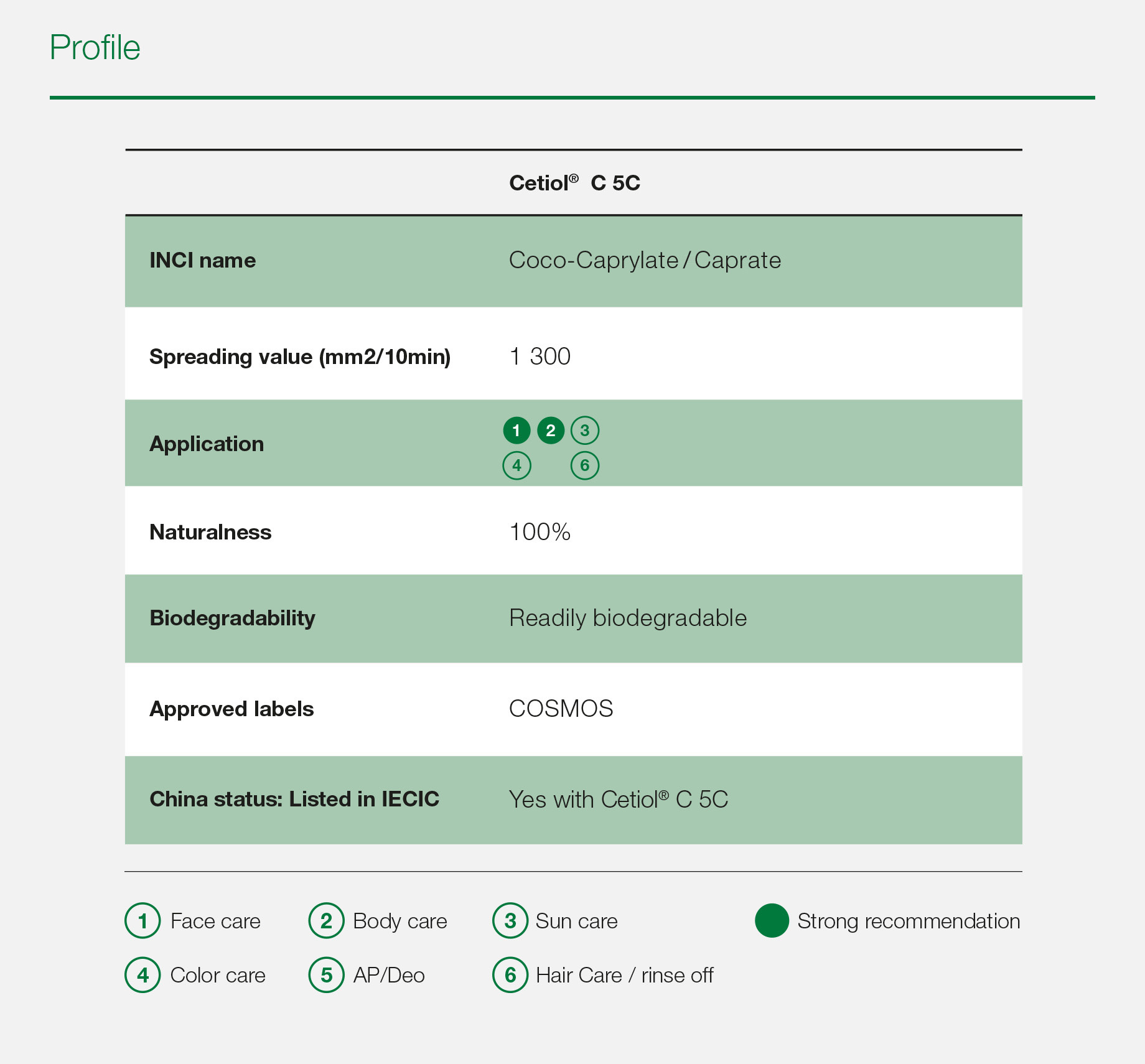Click outlined circle 4 in Application row
Viewport: 1145px width, 1064px height.
[516, 465]
